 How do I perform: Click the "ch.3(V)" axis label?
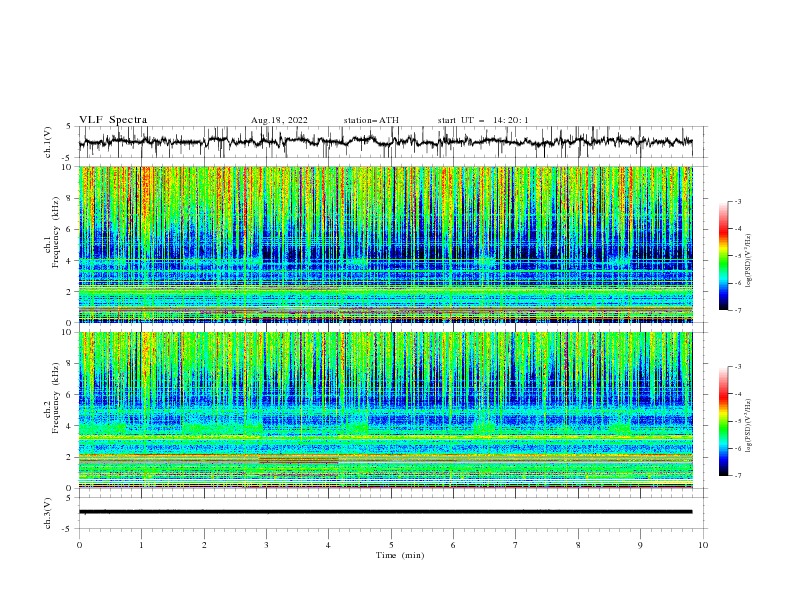[48, 513]
